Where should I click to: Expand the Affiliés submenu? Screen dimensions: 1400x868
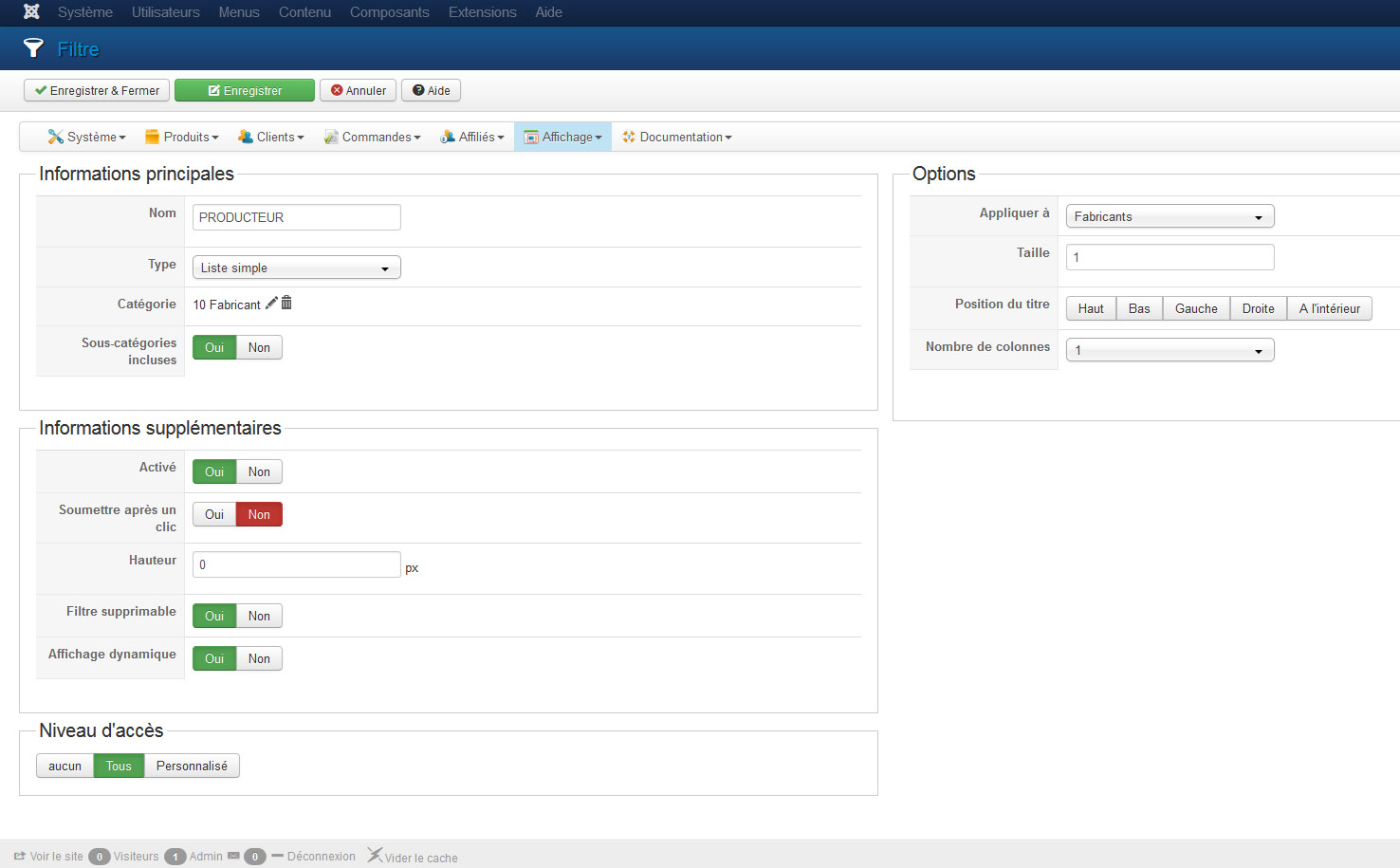tap(472, 137)
